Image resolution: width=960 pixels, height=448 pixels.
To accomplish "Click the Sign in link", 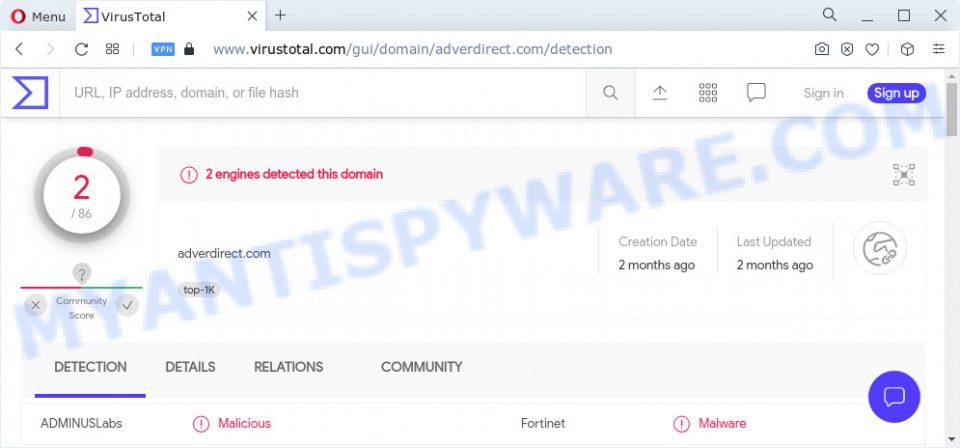I will tap(823, 93).
